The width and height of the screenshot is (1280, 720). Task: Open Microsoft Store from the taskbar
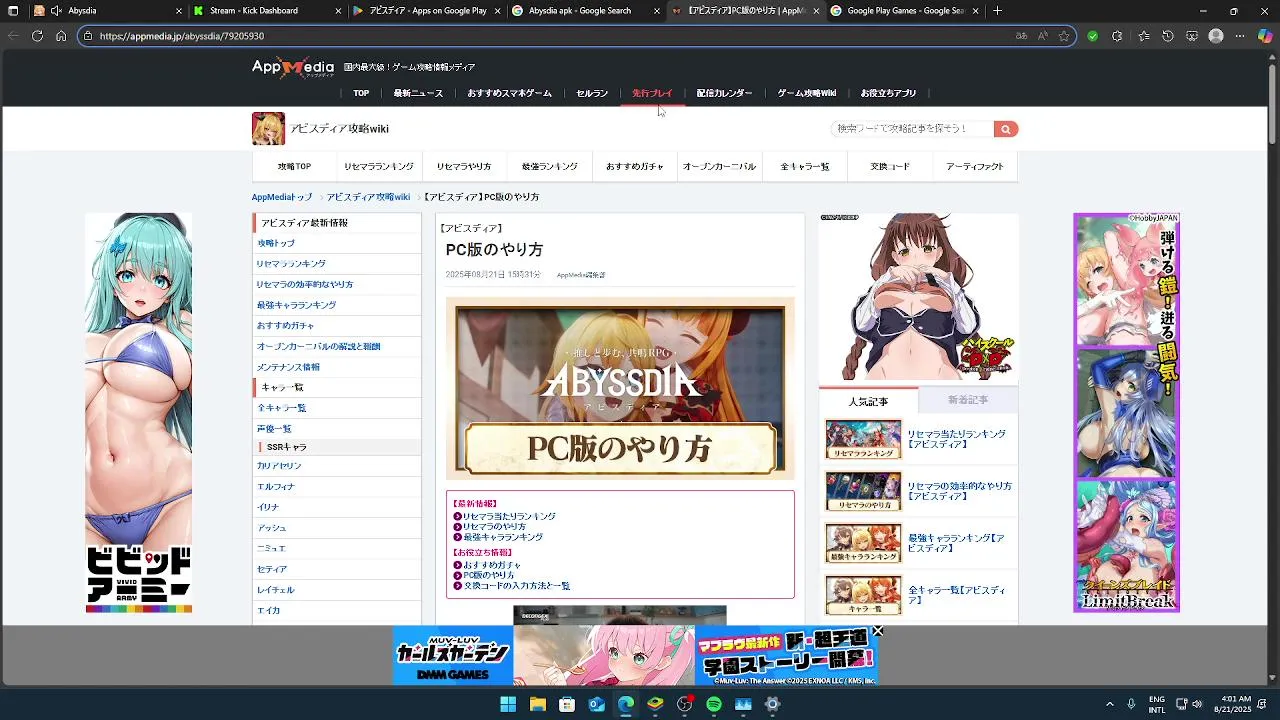coord(567,704)
